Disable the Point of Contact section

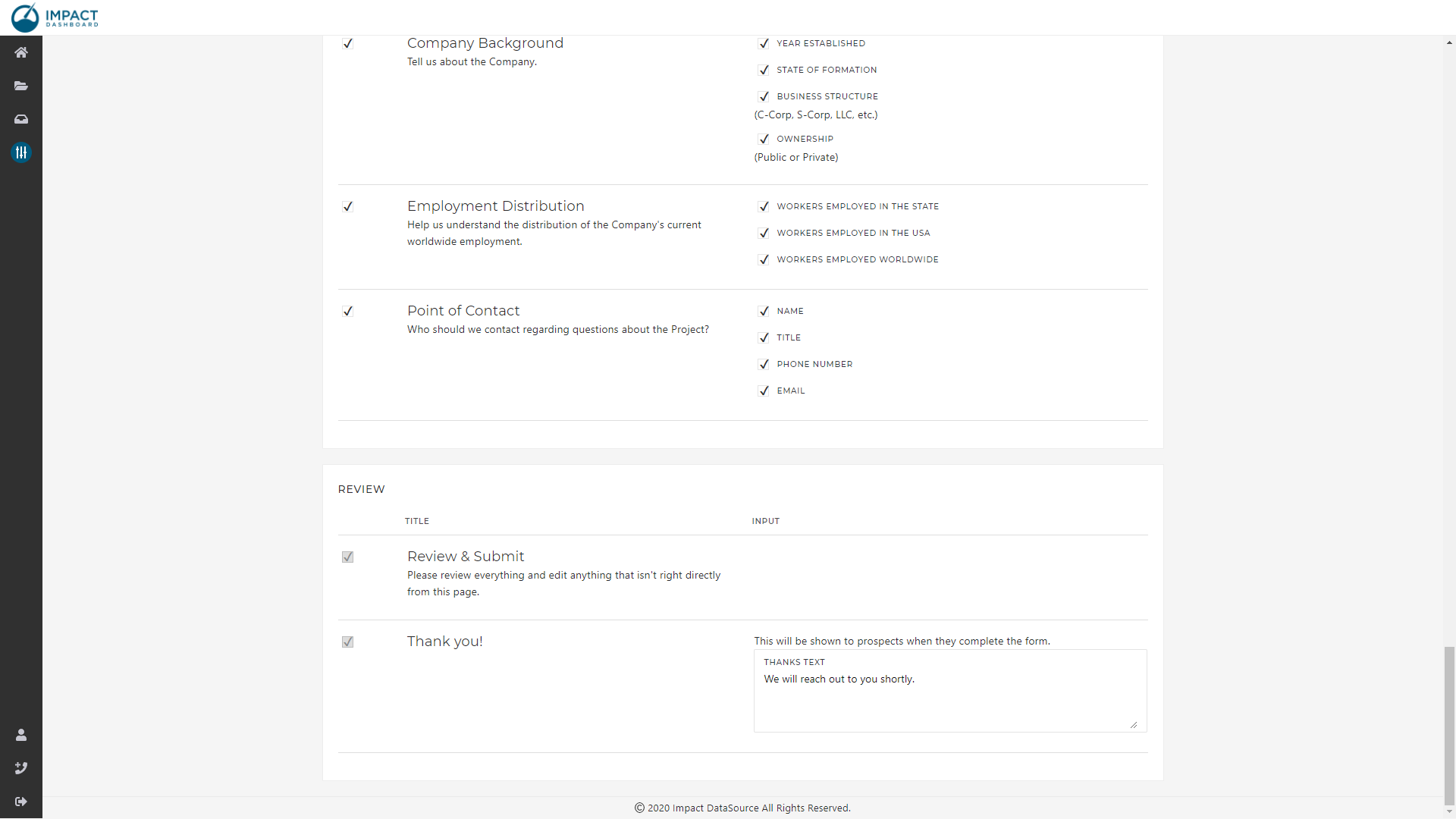click(x=348, y=311)
